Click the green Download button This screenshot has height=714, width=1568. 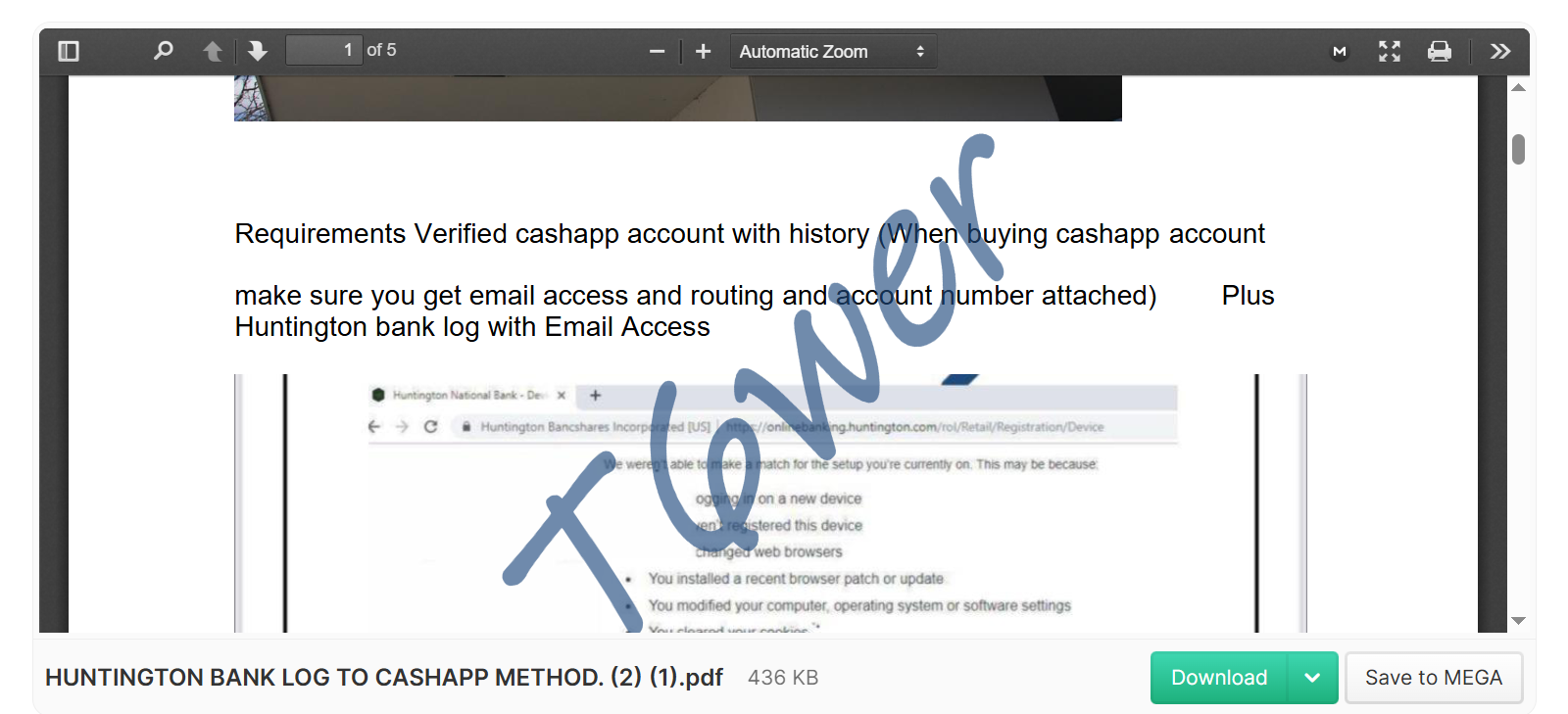1219,678
